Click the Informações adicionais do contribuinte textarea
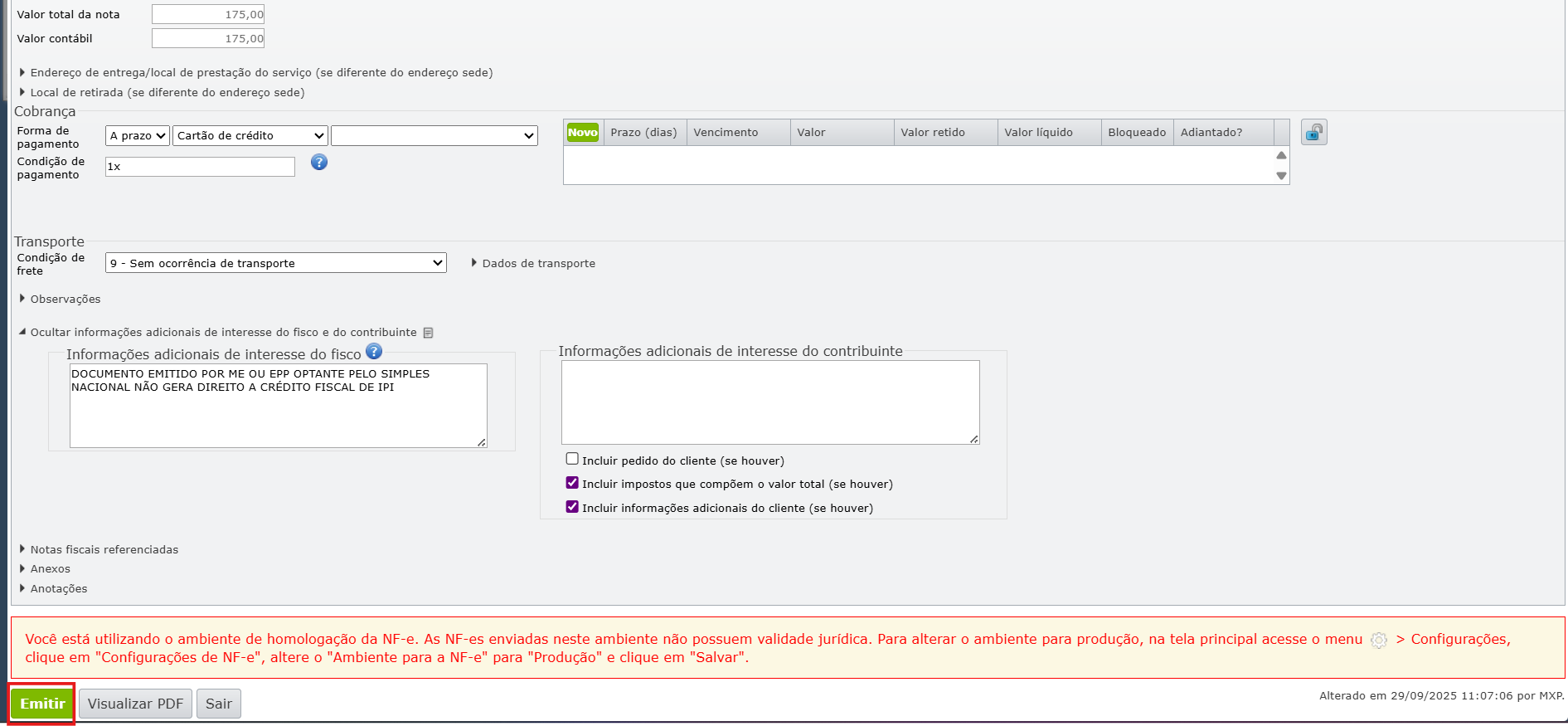 [770, 402]
